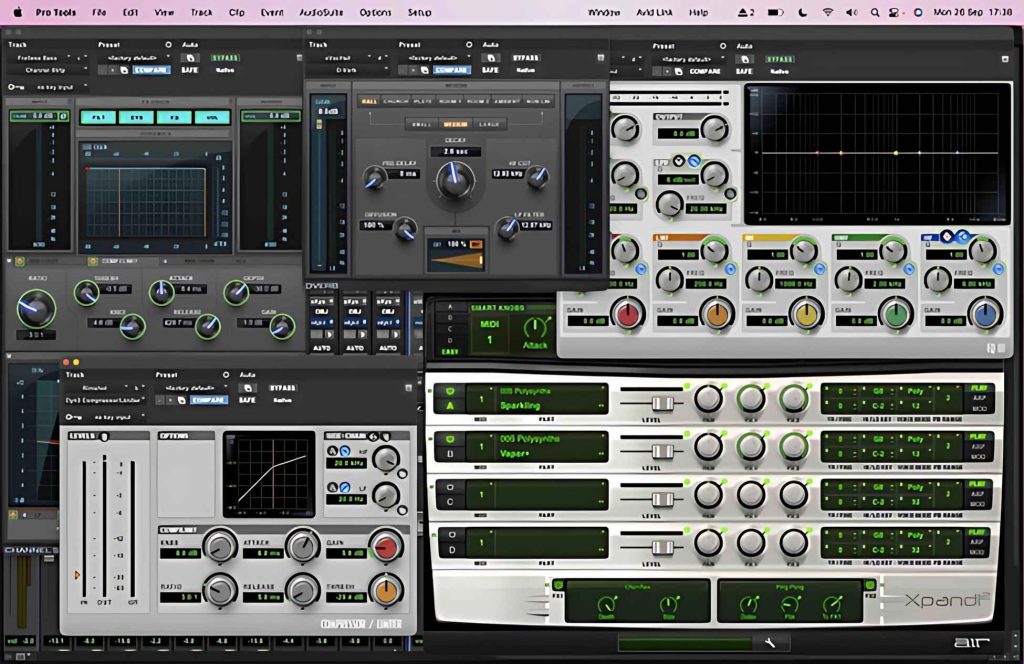Enable Safe on the Channel Strip plug-in

(x=190, y=69)
